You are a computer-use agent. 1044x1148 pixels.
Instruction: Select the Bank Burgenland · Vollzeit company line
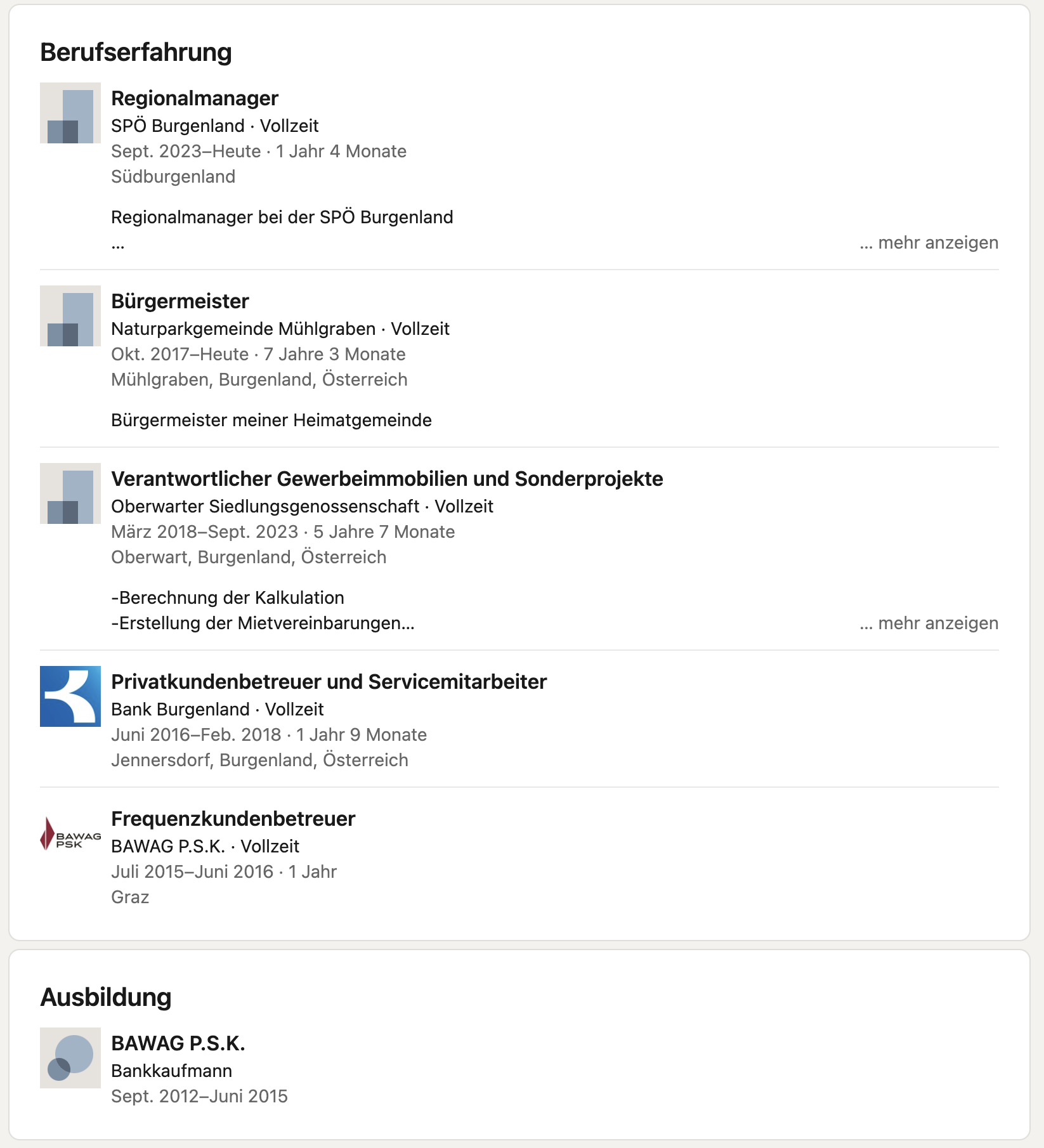[x=218, y=709]
